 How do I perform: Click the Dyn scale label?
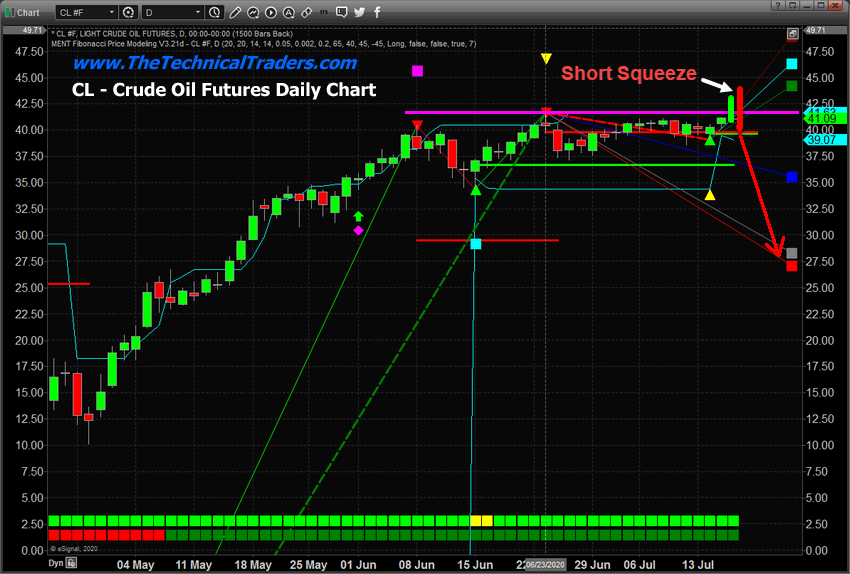coord(56,563)
